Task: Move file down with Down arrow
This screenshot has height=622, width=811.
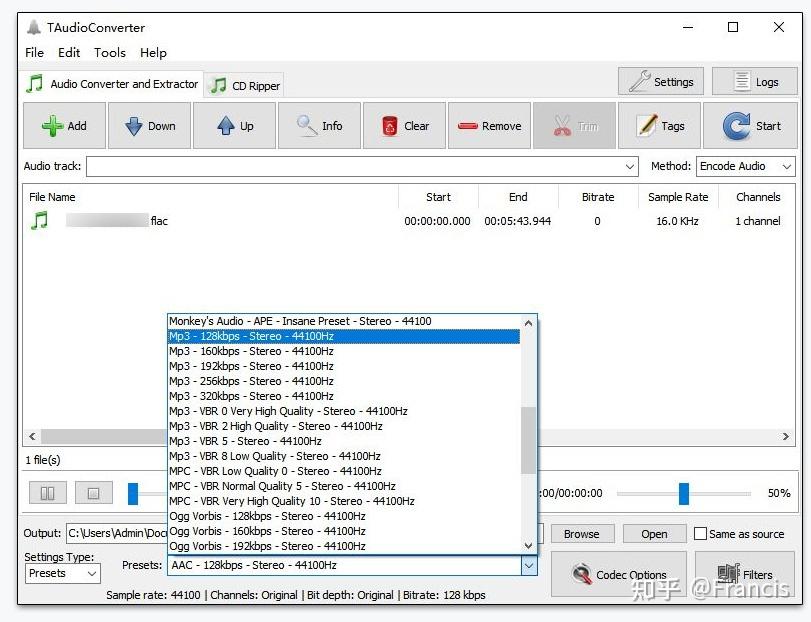Action: (x=149, y=126)
